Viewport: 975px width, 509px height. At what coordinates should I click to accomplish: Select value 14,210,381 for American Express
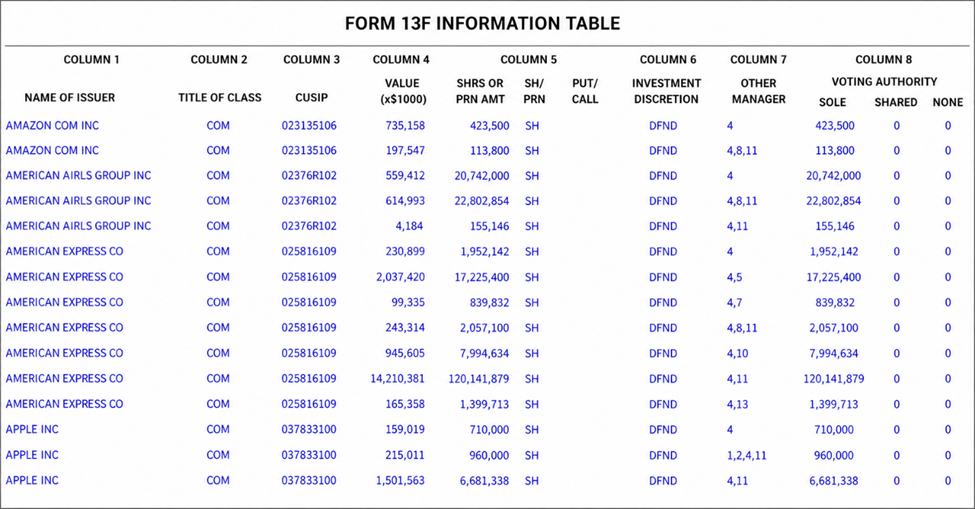coord(397,378)
